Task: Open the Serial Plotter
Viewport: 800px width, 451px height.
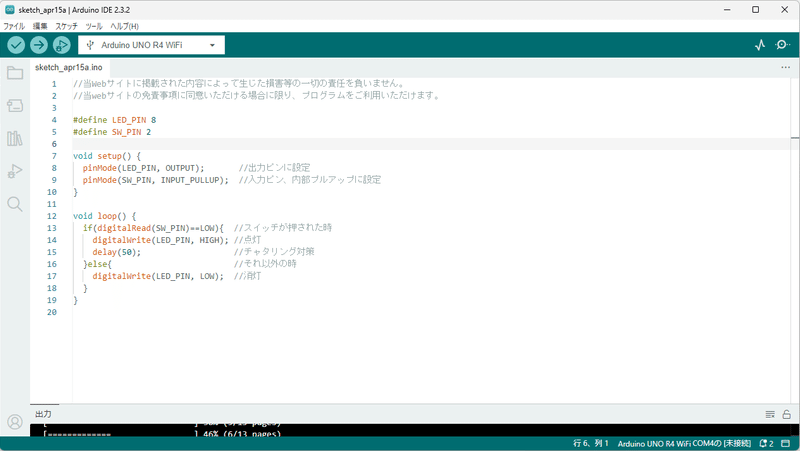Action: point(760,45)
